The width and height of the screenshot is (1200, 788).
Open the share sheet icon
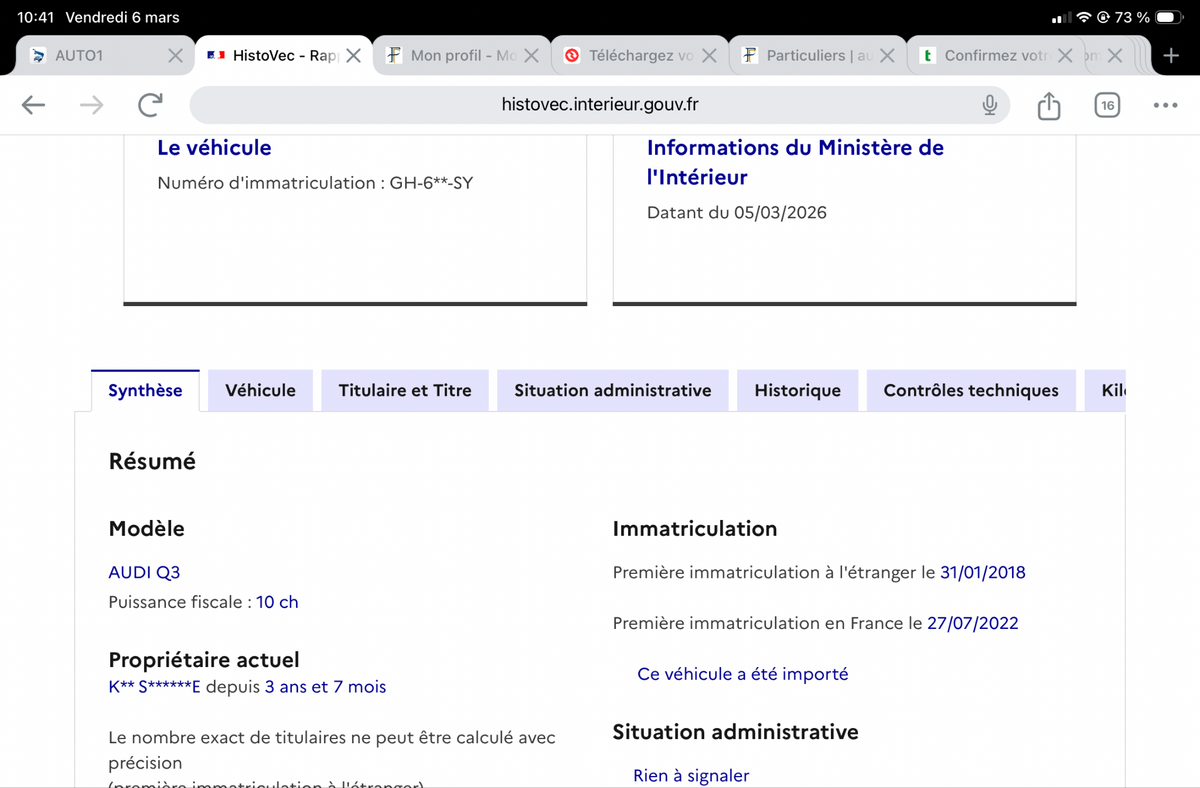[x=1048, y=105]
